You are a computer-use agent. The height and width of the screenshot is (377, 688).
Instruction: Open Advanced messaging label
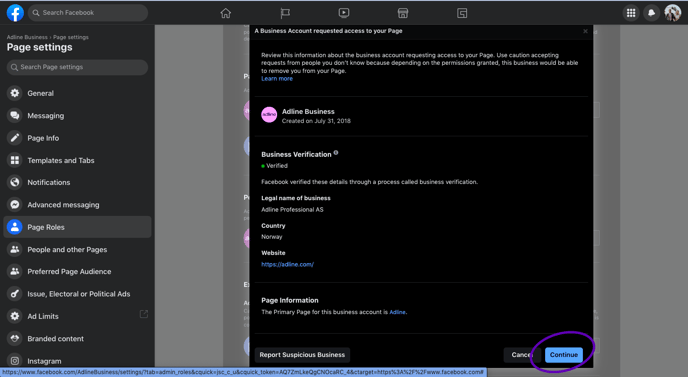[63, 205]
